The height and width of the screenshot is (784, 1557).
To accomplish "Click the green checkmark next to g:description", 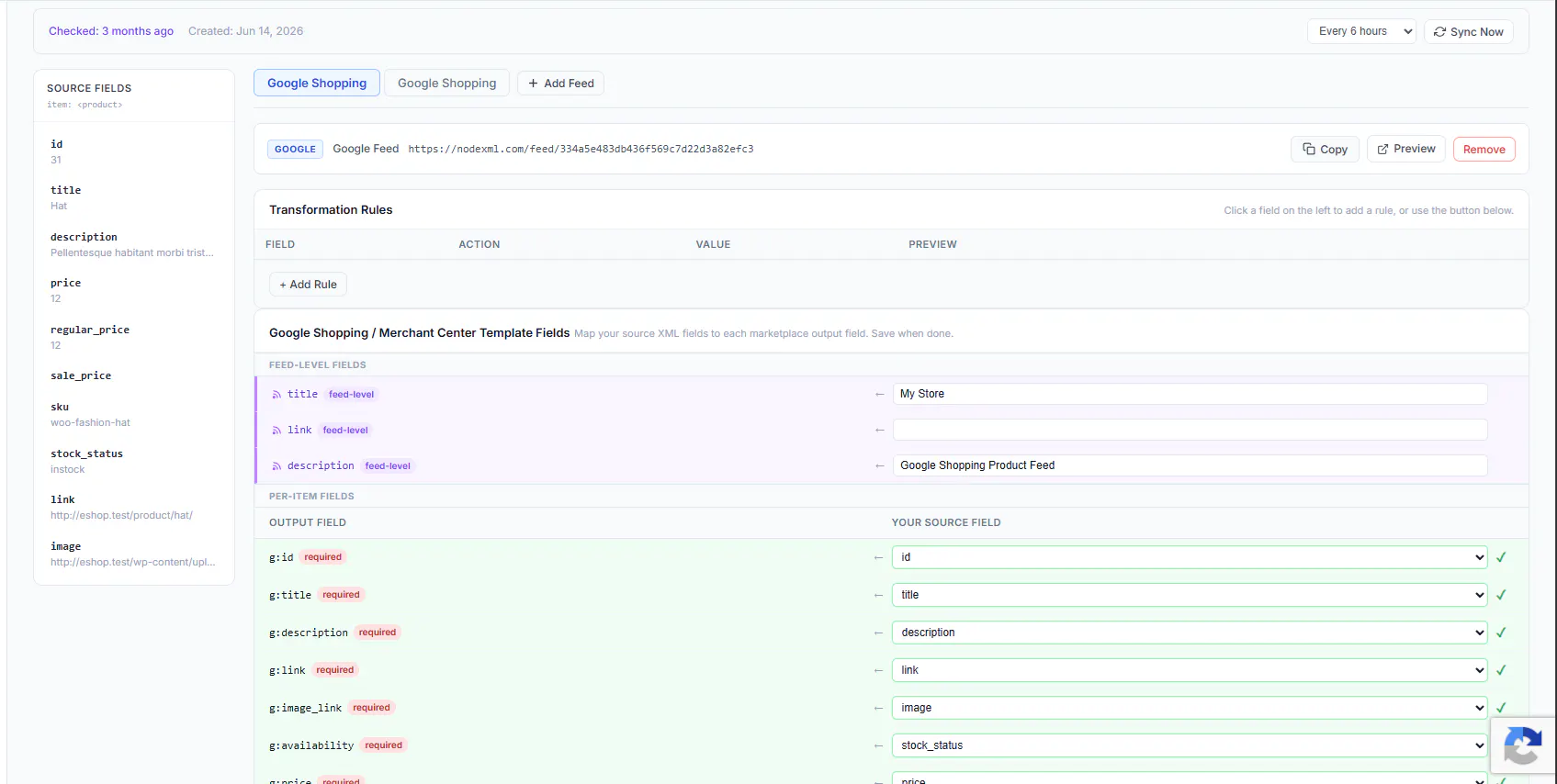I will tap(1501, 633).
